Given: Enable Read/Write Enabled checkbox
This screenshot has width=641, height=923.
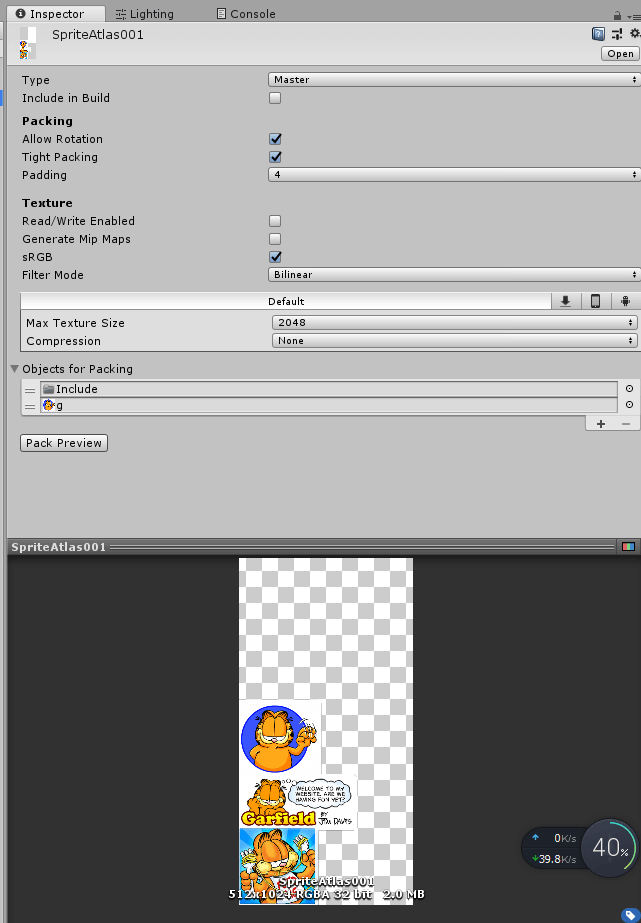Looking at the screenshot, I should click(275, 221).
